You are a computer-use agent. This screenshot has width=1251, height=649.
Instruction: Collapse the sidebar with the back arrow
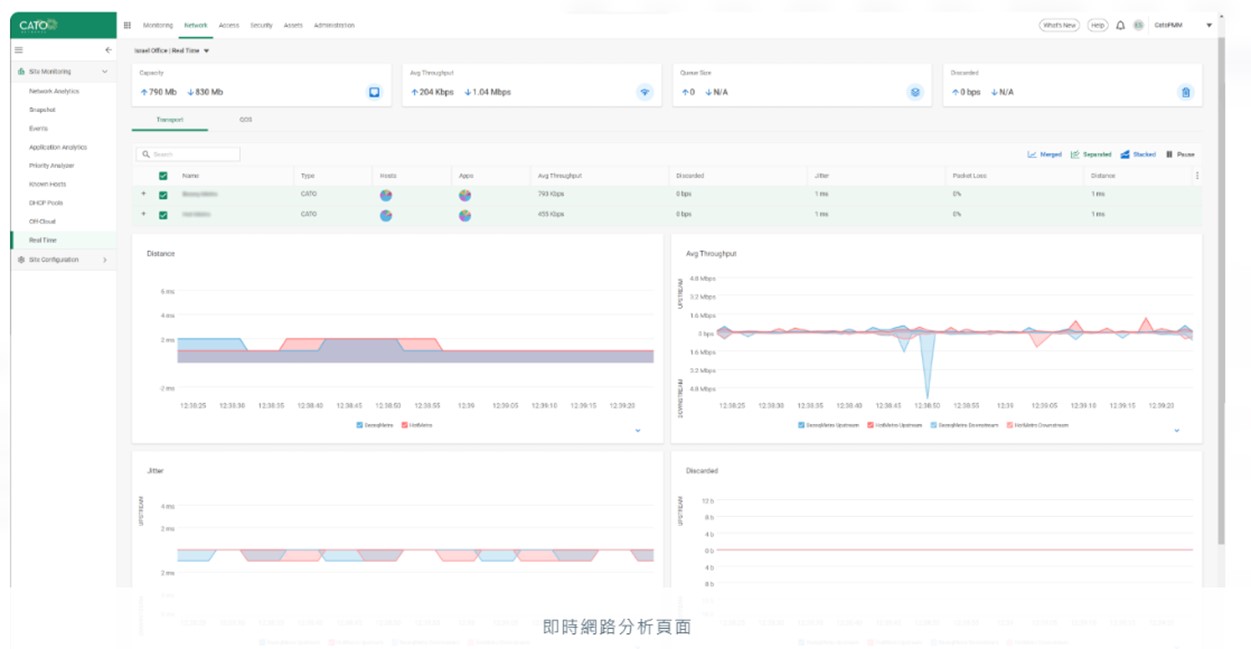coord(108,50)
